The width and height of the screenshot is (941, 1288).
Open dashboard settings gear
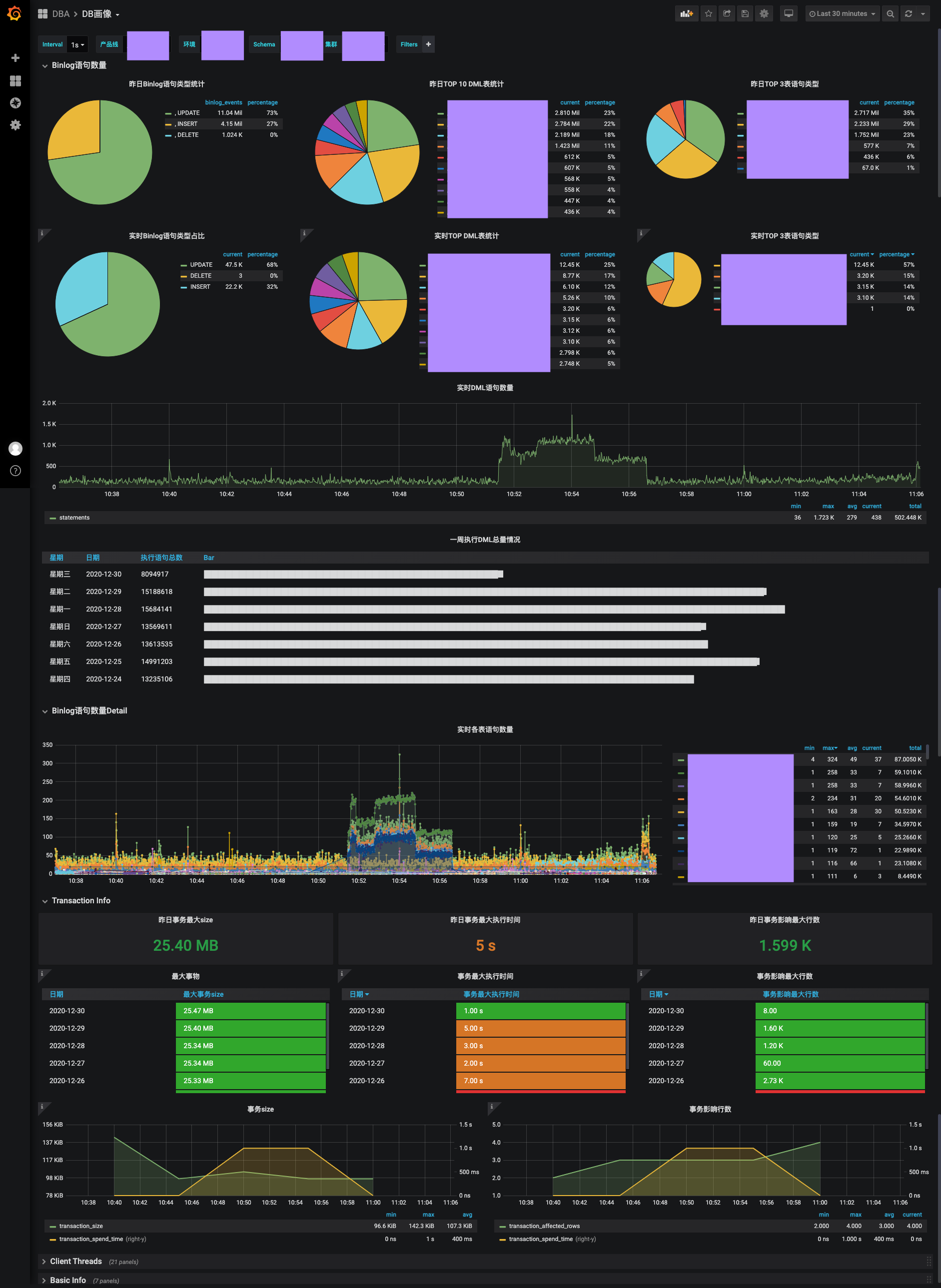764,13
